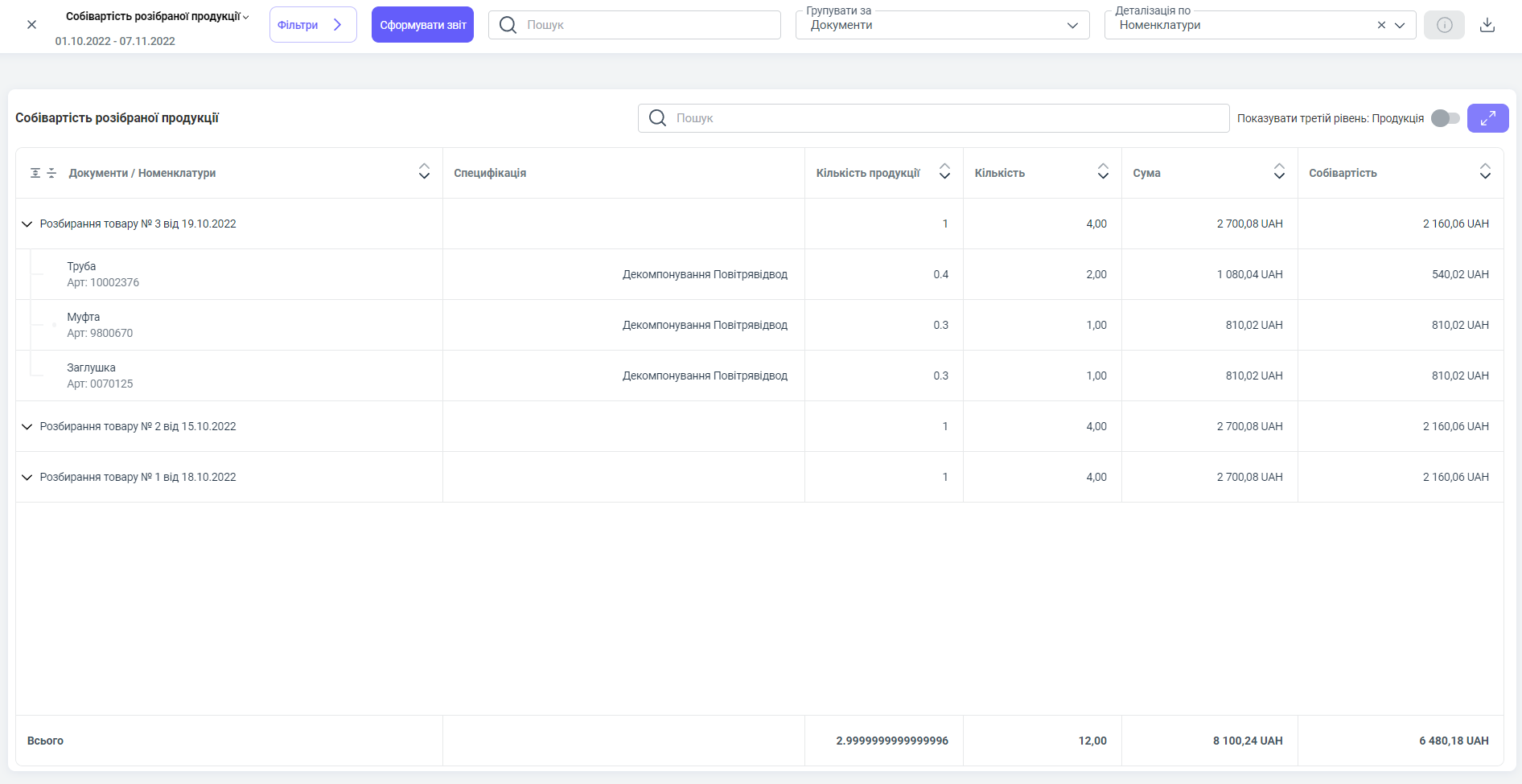Expand Розбирання товару № 2 row
Viewport: 1522px width, 784px height.
(27, 427)
